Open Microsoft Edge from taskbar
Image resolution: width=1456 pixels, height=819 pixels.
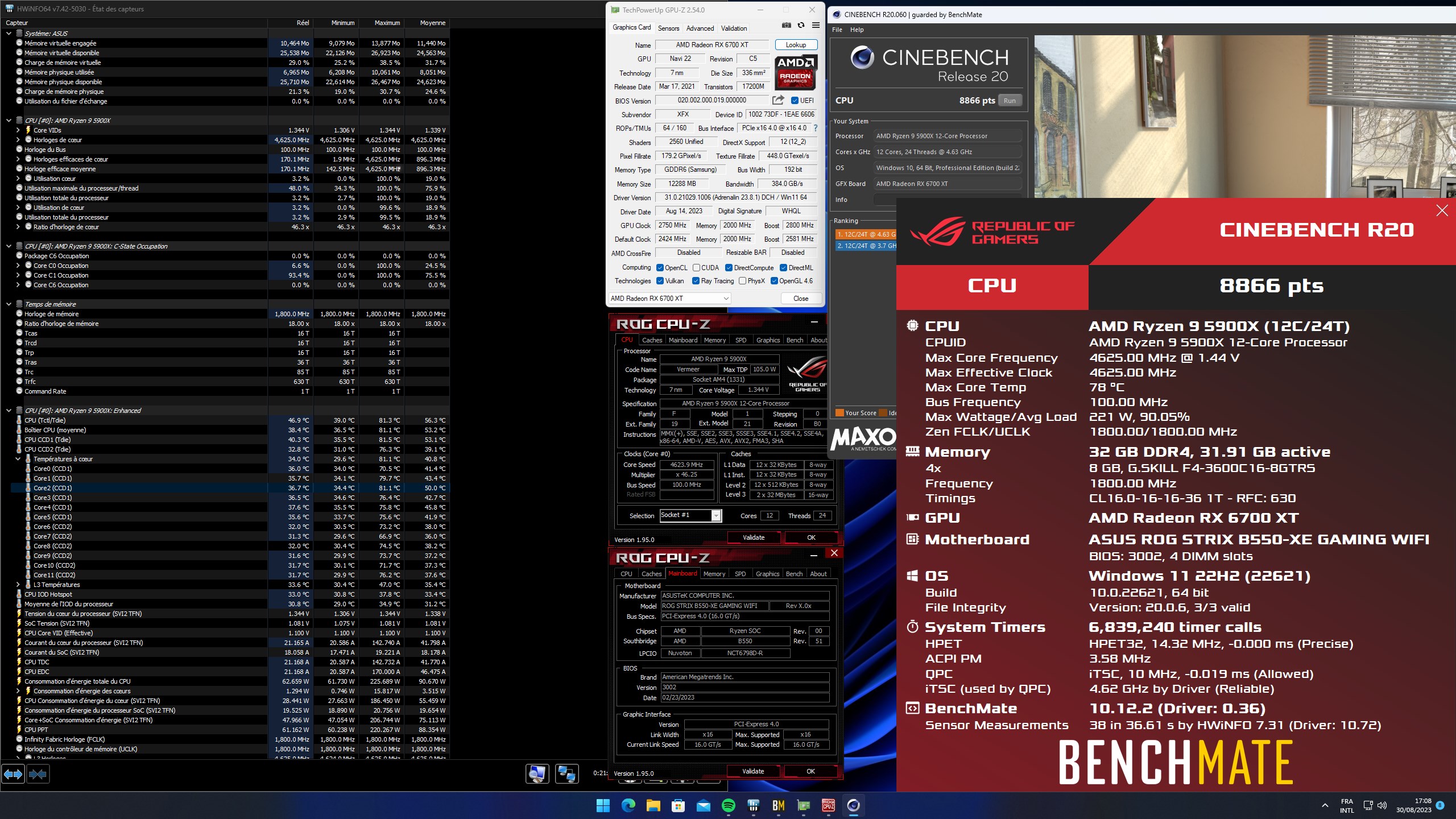coord(628,805)
